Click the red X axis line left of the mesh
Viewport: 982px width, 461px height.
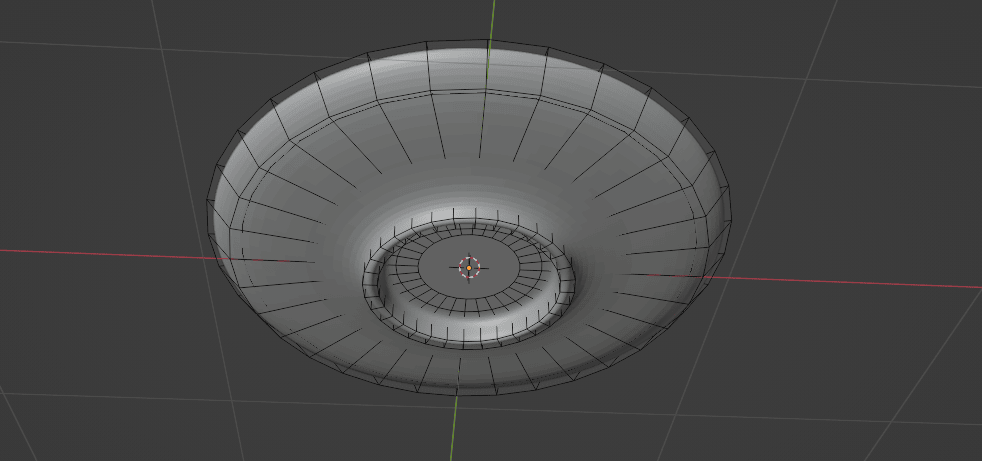(100, 254)
